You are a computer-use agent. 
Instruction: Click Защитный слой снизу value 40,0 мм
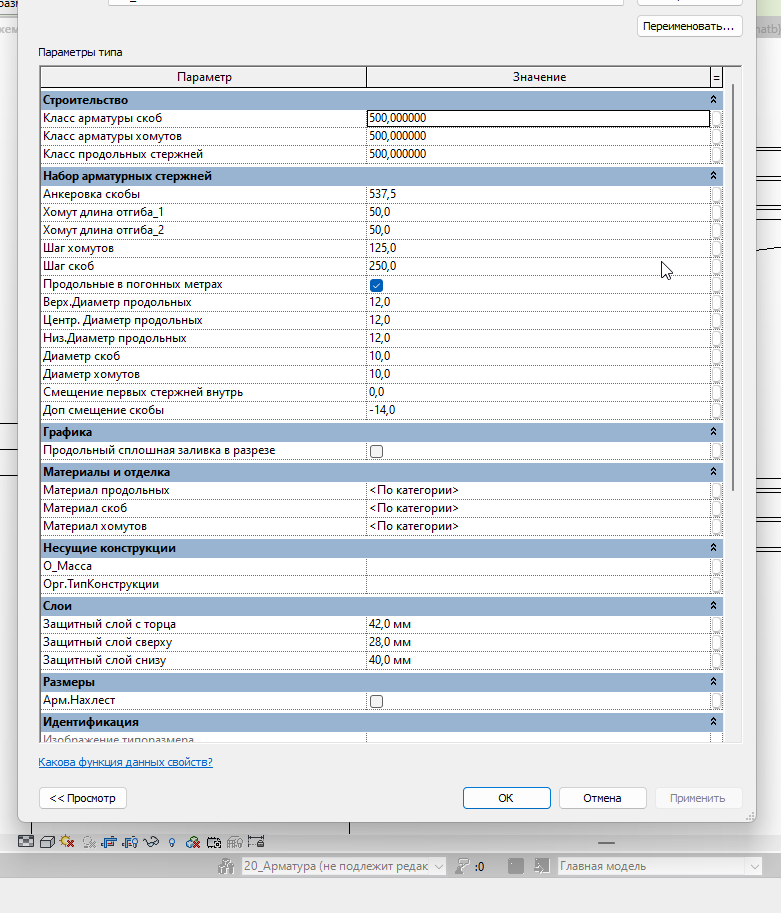coord(538,660)
